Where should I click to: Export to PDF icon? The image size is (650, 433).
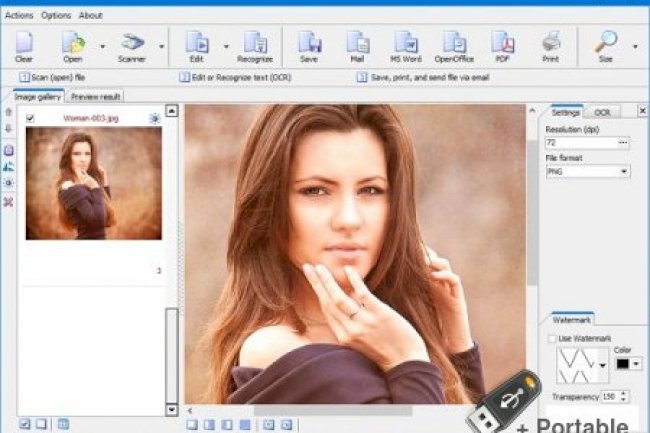click(x=502, y=44)
